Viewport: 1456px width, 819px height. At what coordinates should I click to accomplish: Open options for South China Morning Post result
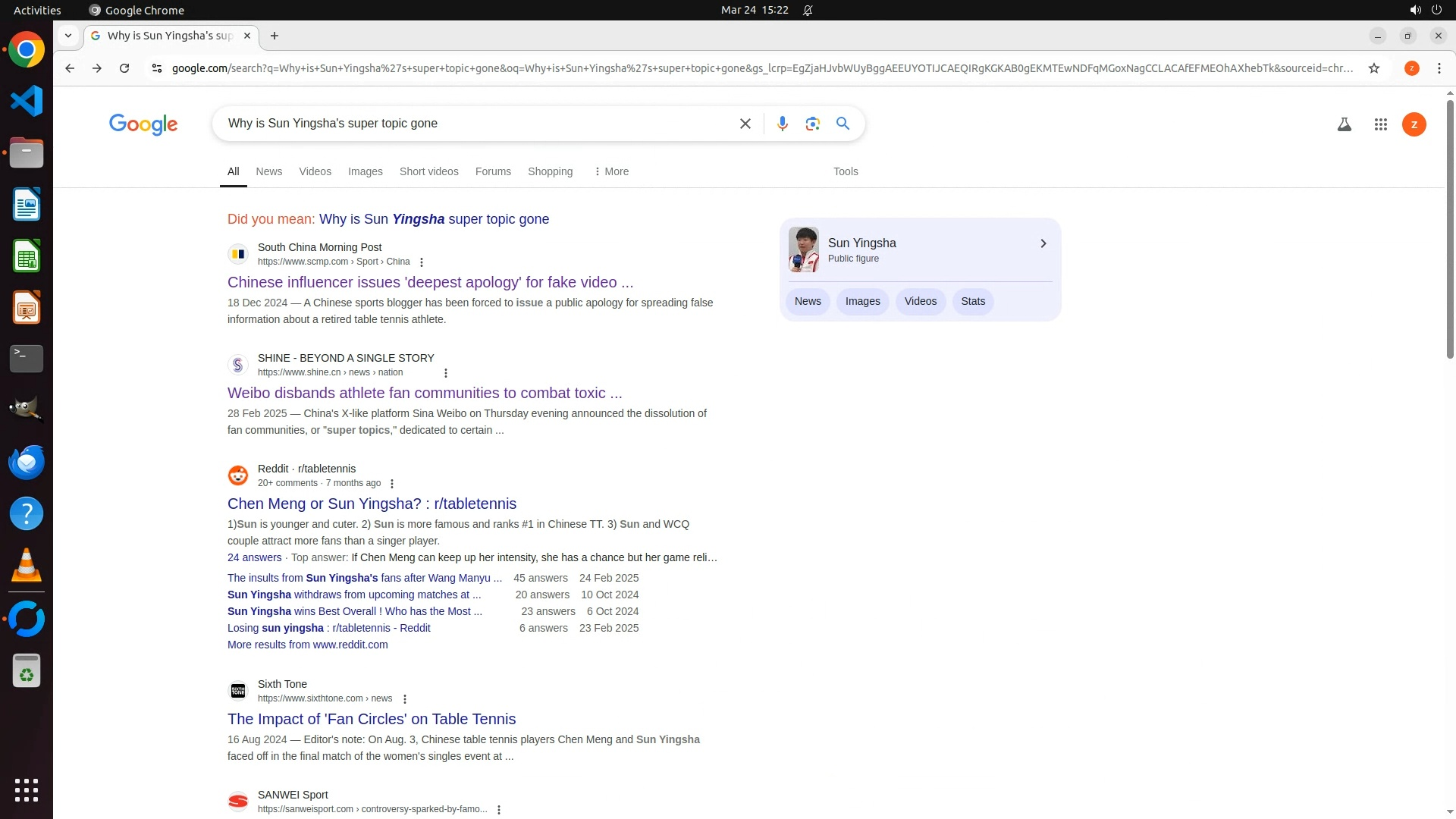[x=422, y=262]
